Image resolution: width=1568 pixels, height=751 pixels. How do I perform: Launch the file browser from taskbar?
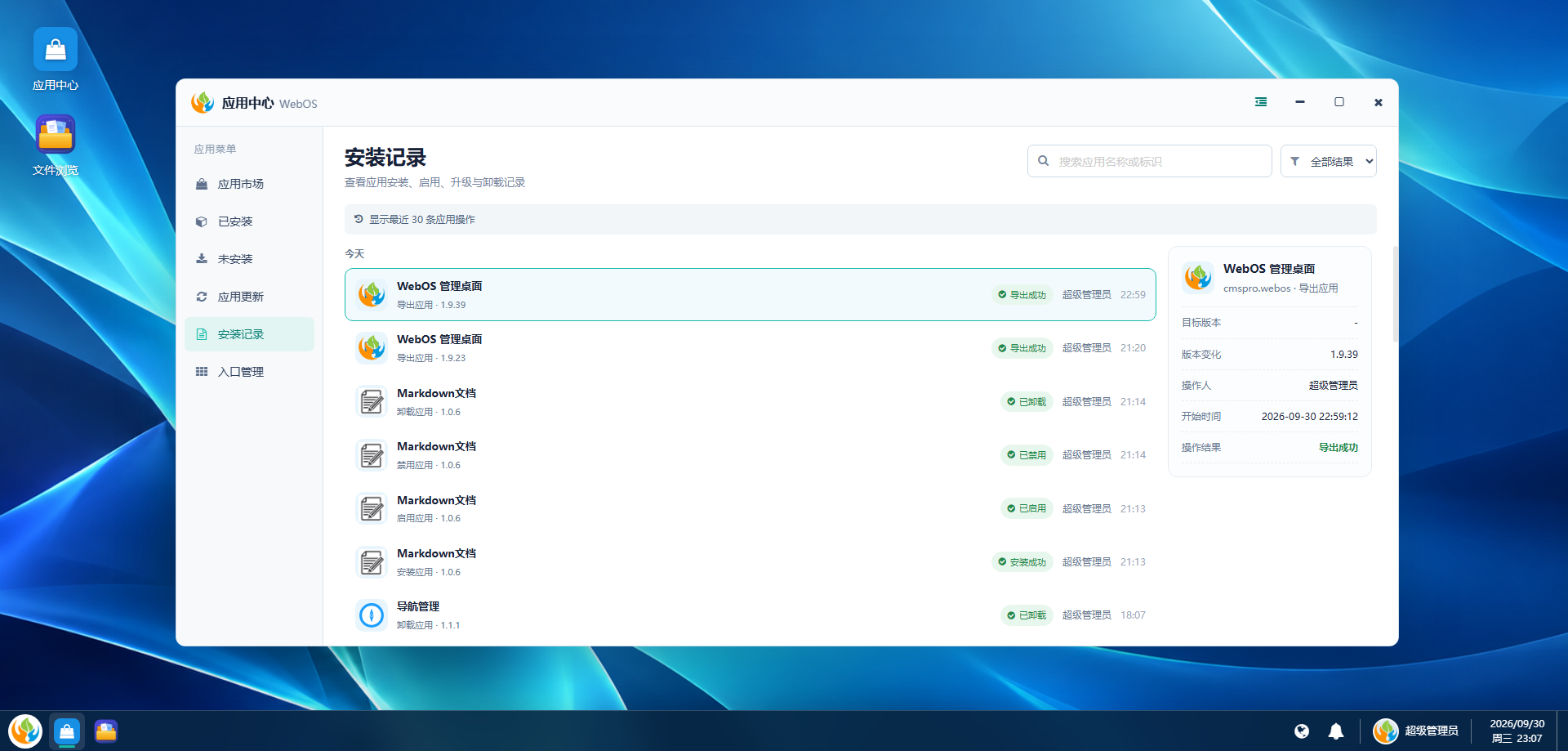click(x=106, y=731)
